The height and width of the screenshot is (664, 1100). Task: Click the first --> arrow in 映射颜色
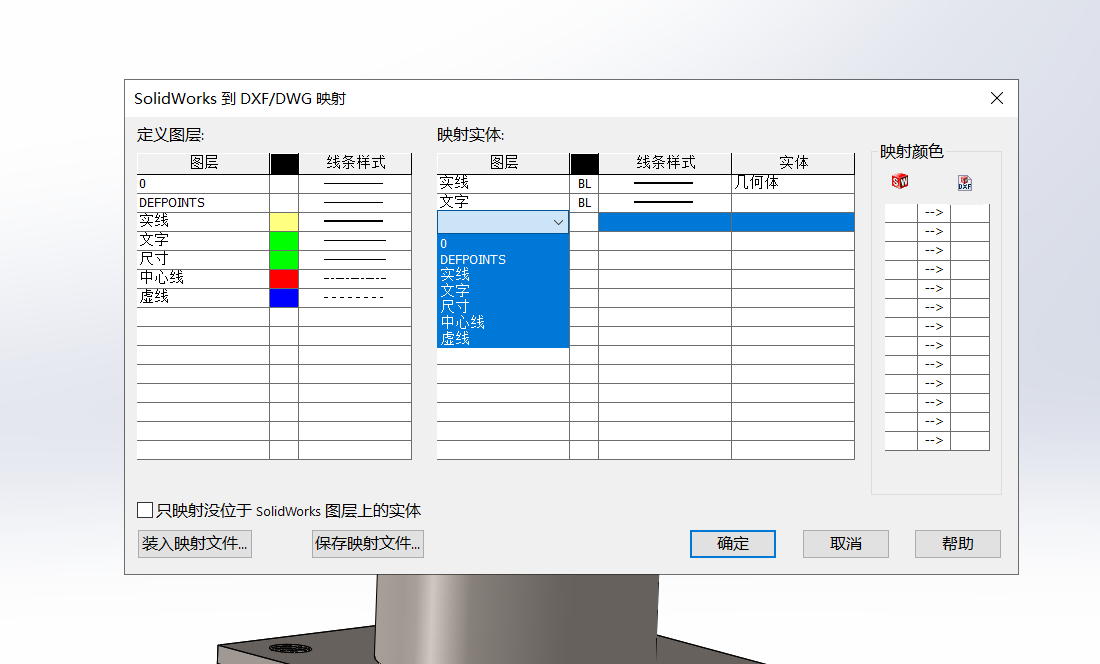934,212
